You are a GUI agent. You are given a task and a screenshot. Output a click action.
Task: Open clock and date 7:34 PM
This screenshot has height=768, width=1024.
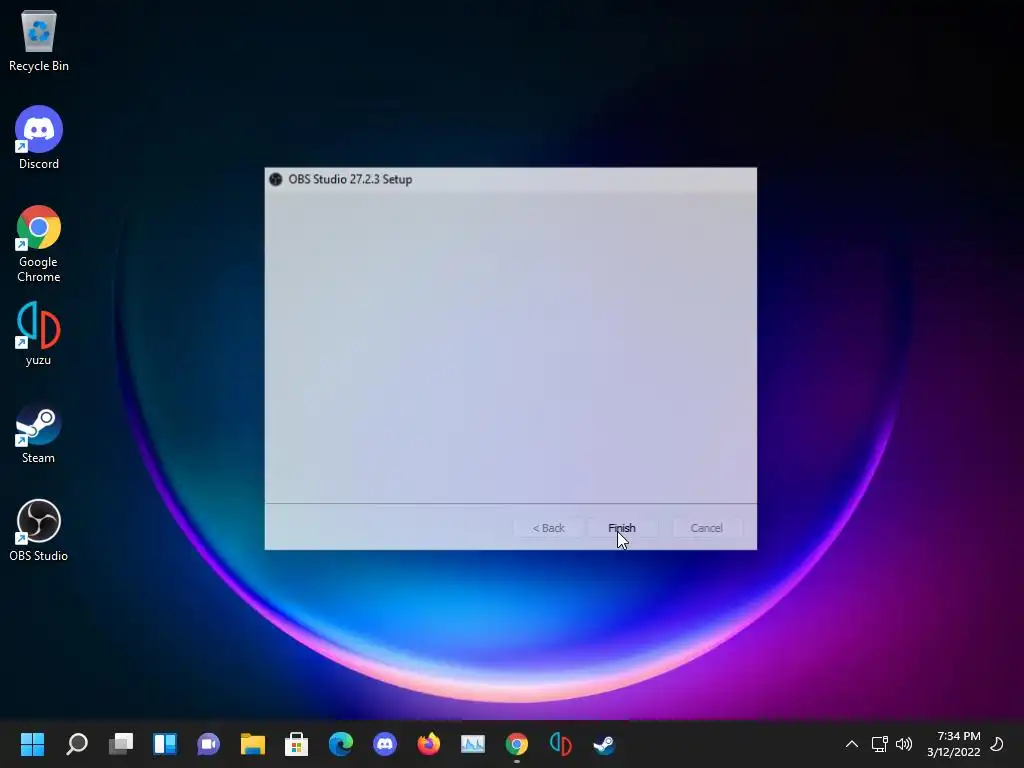point(953,744)
